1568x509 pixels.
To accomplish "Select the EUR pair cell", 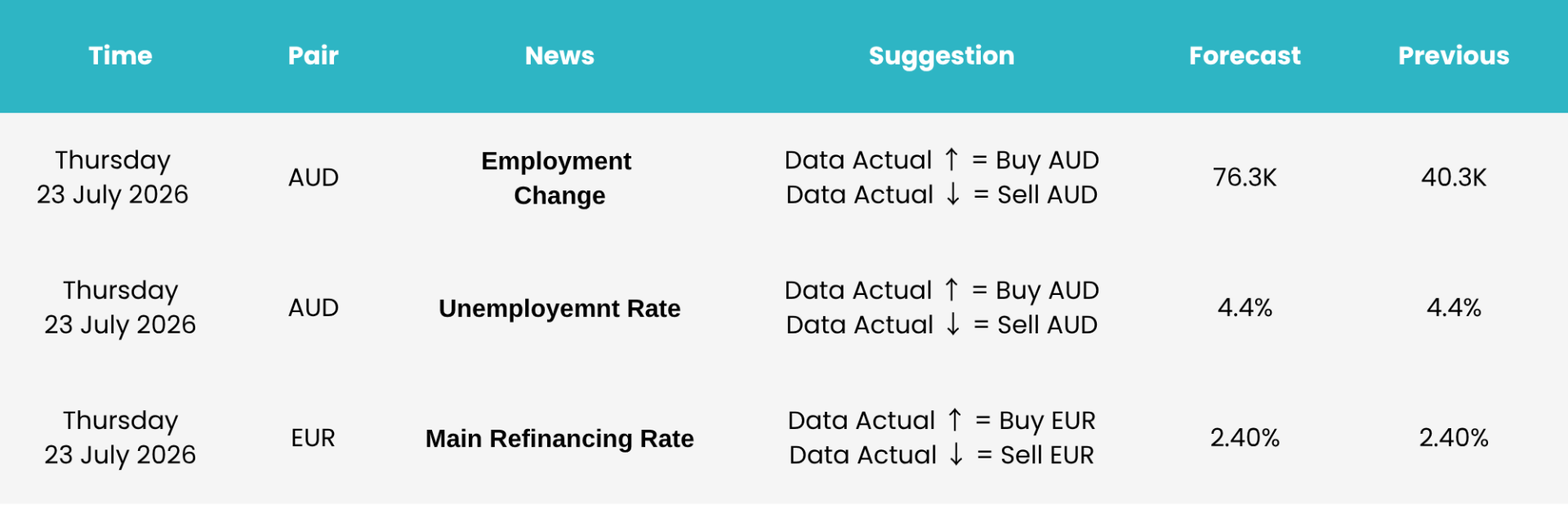I will (313, 438).
